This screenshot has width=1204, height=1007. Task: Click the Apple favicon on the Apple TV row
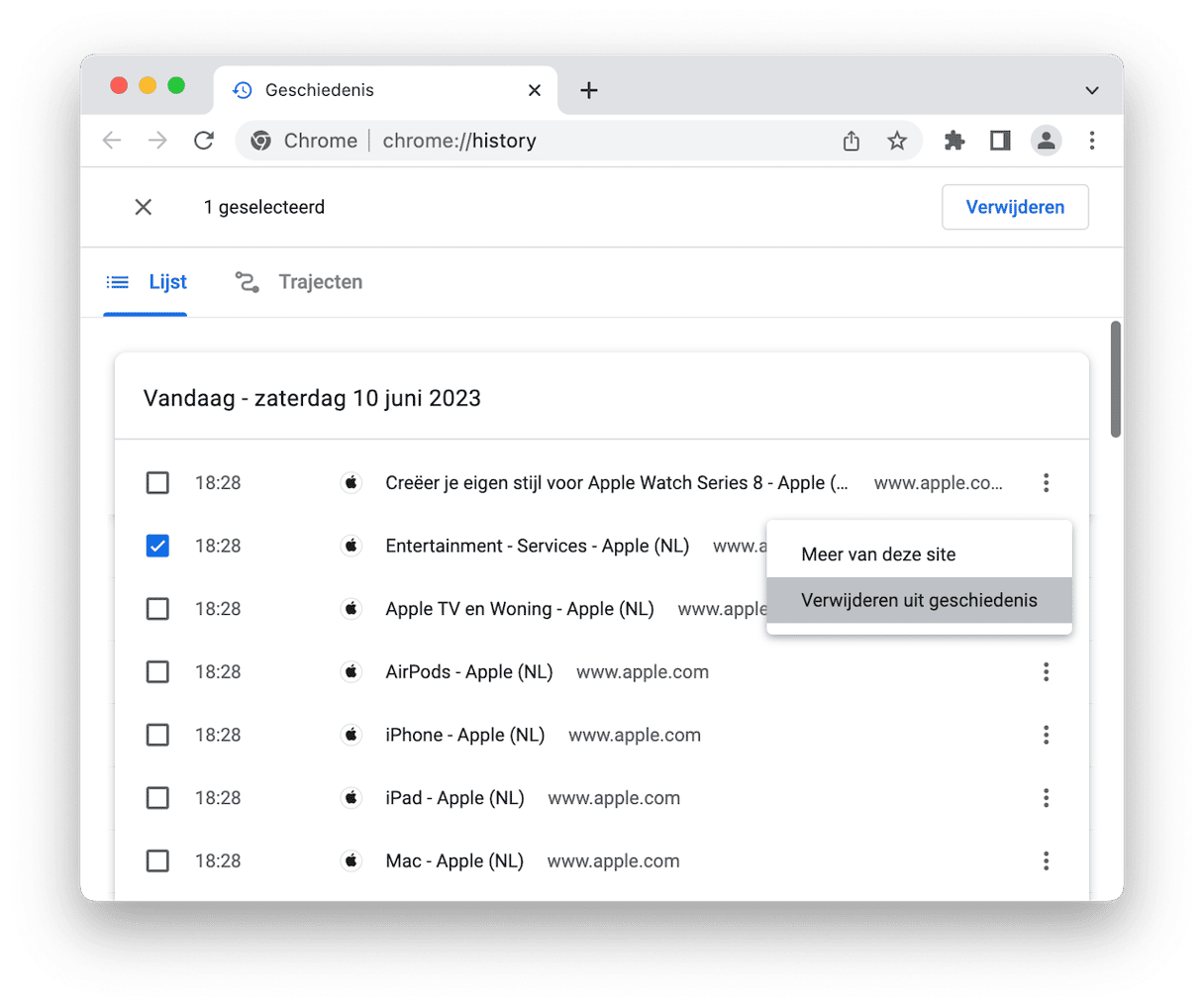[351, 609]
